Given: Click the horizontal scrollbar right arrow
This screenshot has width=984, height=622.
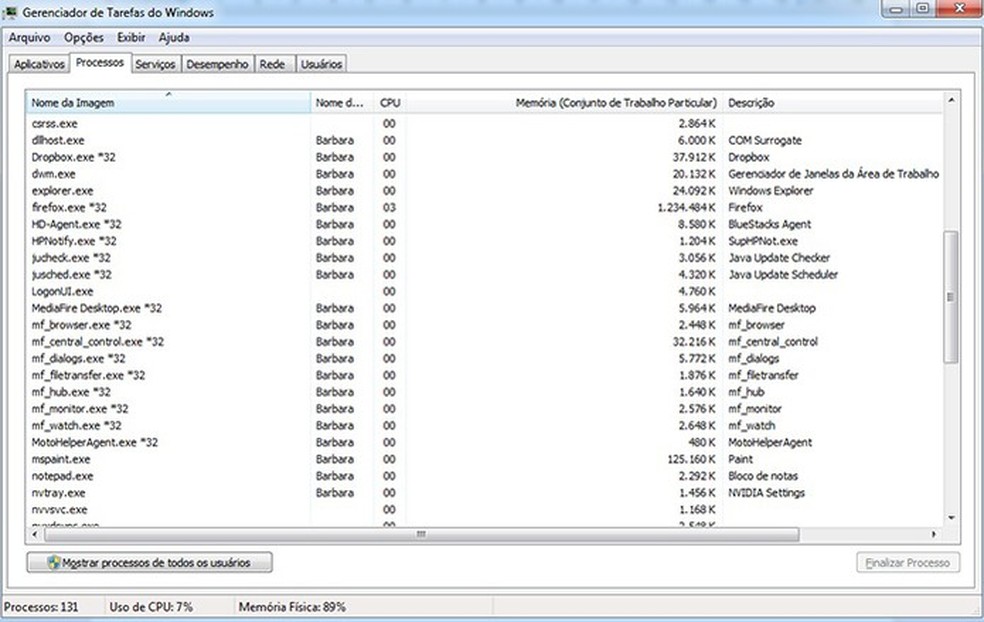Looking at the screenshot, I should click(934, 534).
